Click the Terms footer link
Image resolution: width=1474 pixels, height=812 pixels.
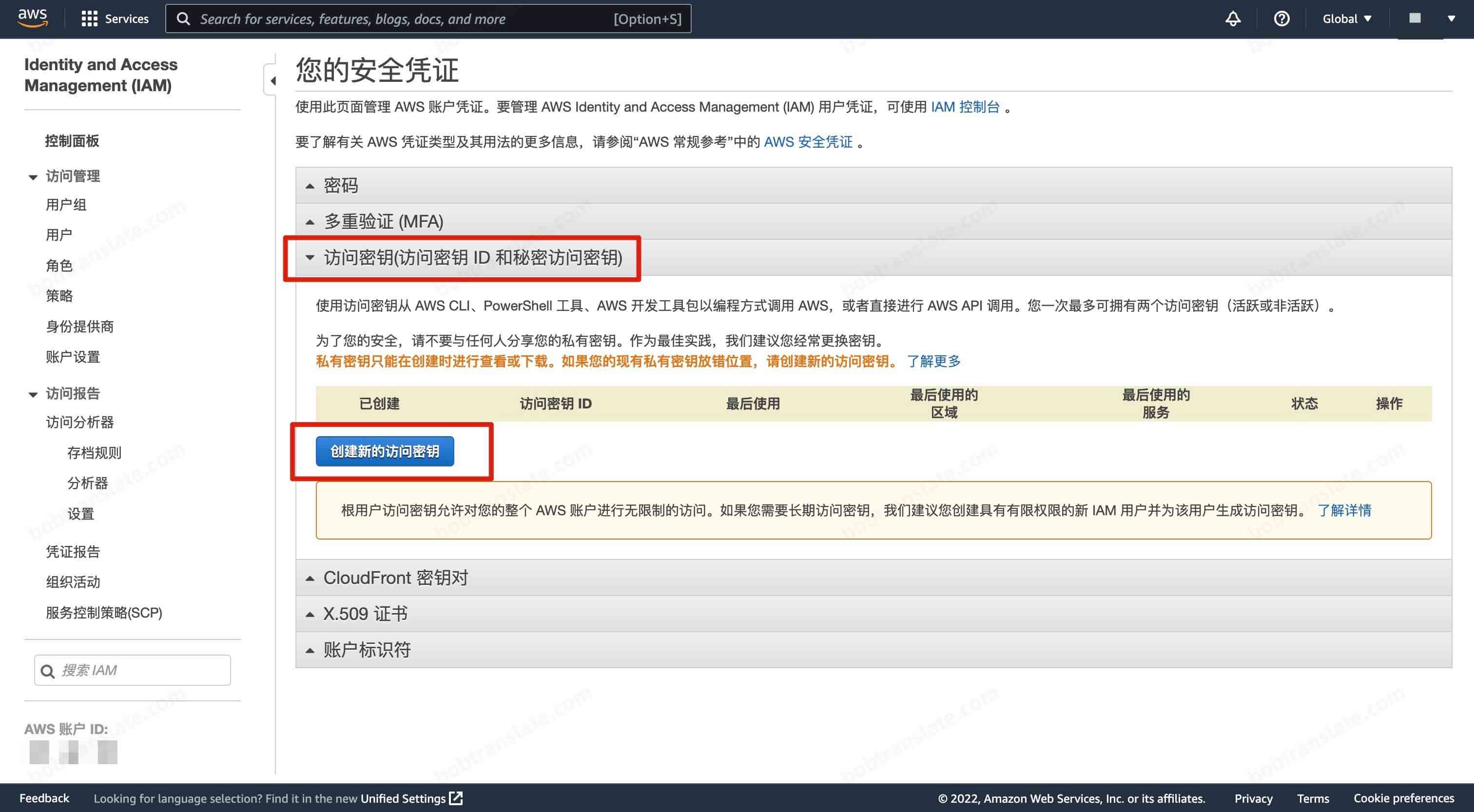click(1313, 798)
